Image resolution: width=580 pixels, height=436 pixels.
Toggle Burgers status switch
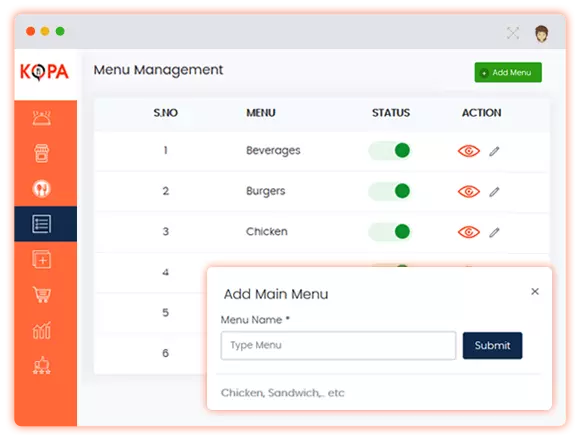pos(390,191)
